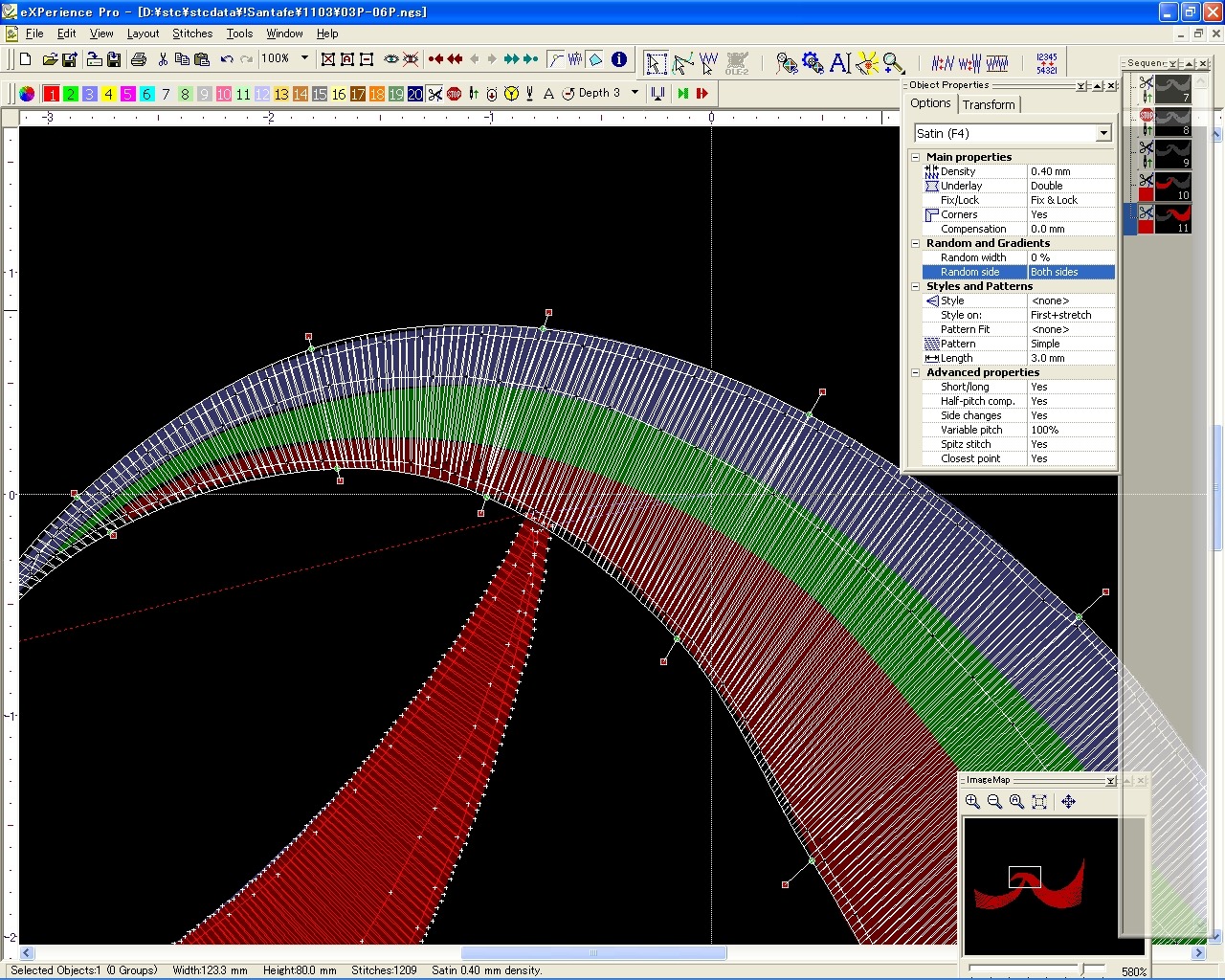Click the zoom out icon in ImageMap
This screenshot has width=1225, height=980.
click(x=995, y=802)
